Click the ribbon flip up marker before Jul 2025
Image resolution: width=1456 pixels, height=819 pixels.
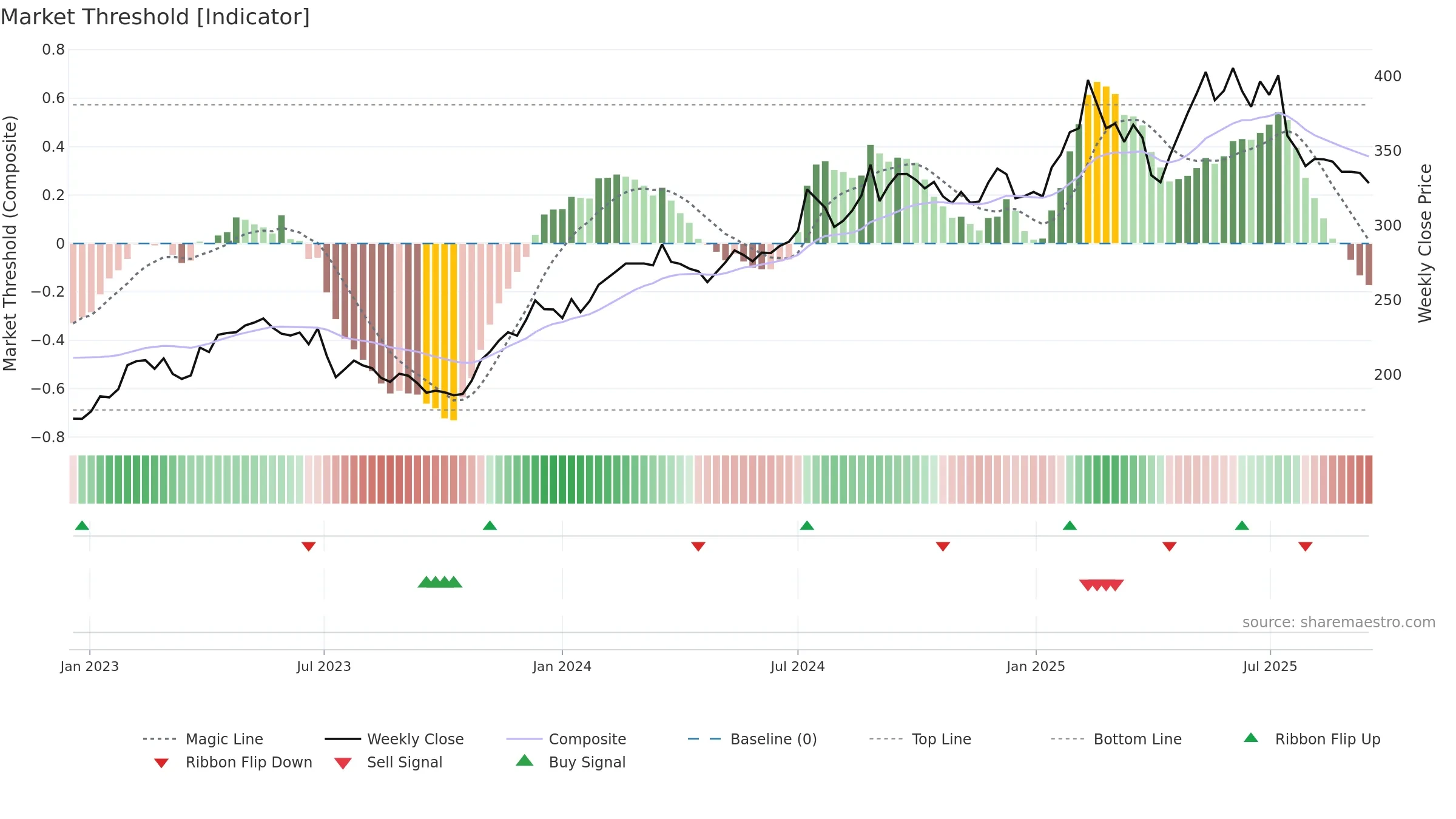point(1242,525)
